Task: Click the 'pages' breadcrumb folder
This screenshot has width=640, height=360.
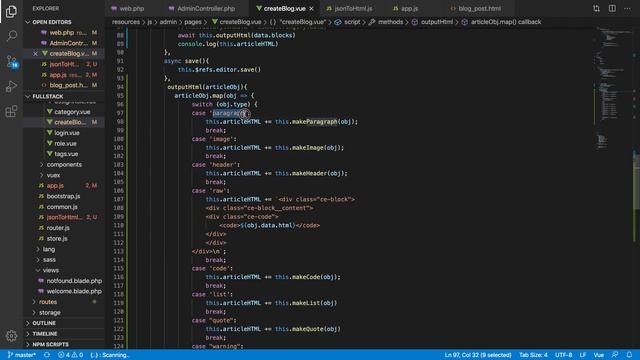Action: point(193,22)
